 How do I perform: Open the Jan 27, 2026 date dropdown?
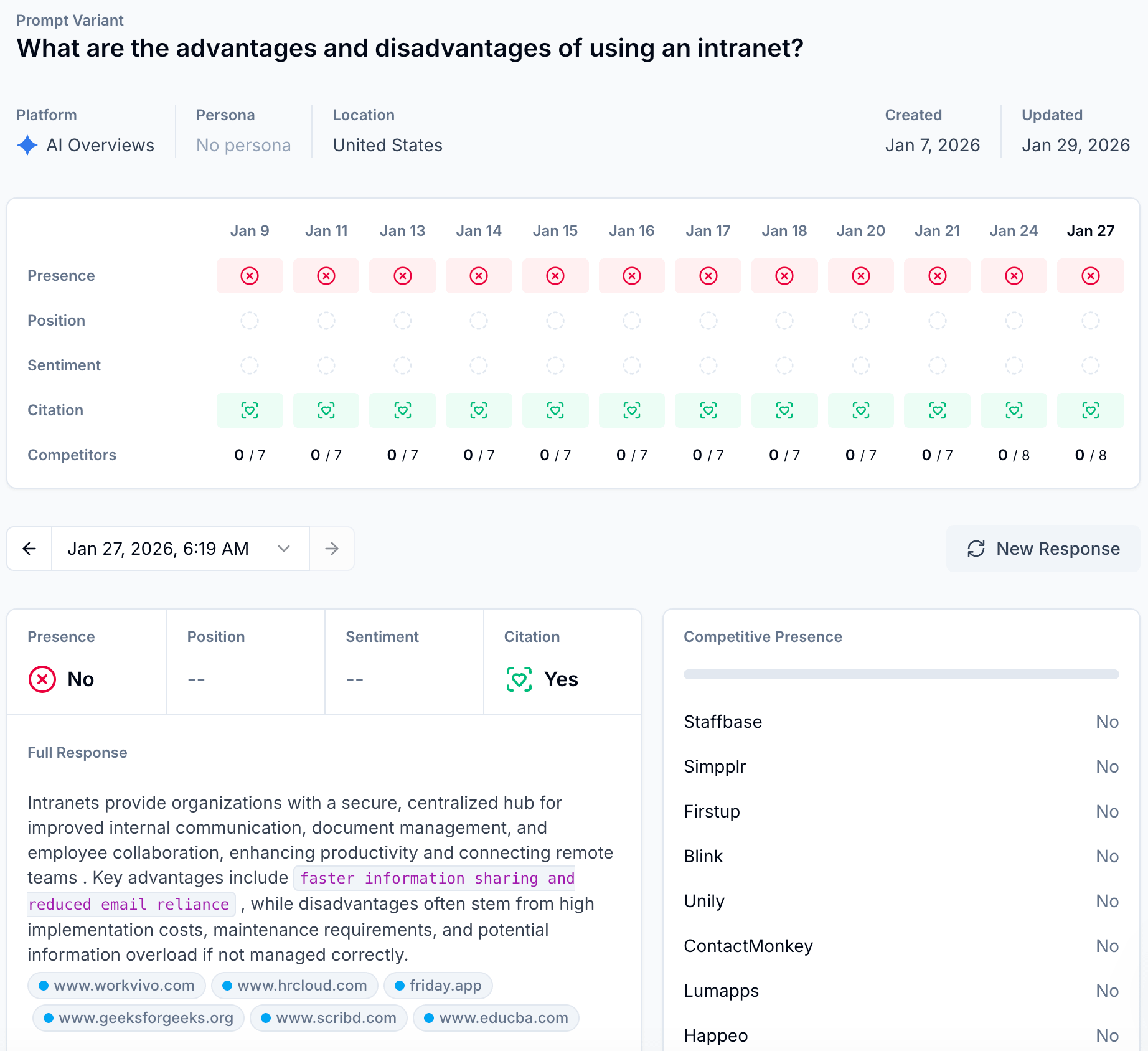(x=181, y=549)
